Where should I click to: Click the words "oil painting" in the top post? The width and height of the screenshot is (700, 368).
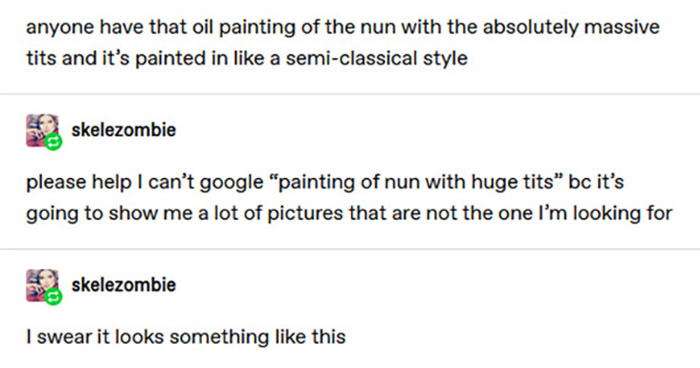pyautogui.click(x=244, y=28)
